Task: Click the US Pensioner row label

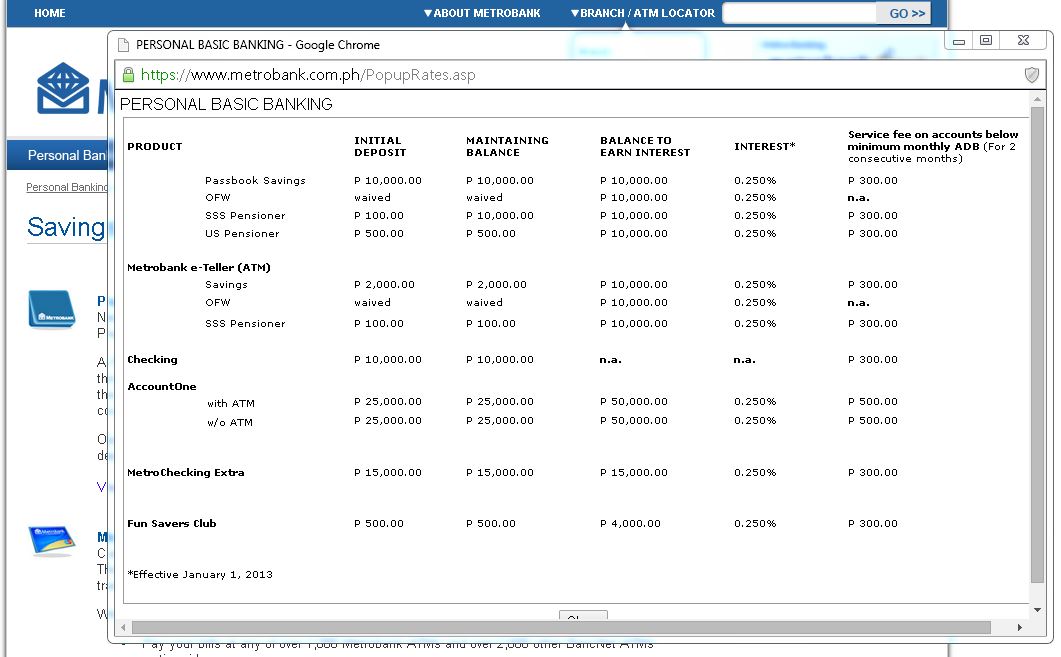Action: [x=242, y=233]
